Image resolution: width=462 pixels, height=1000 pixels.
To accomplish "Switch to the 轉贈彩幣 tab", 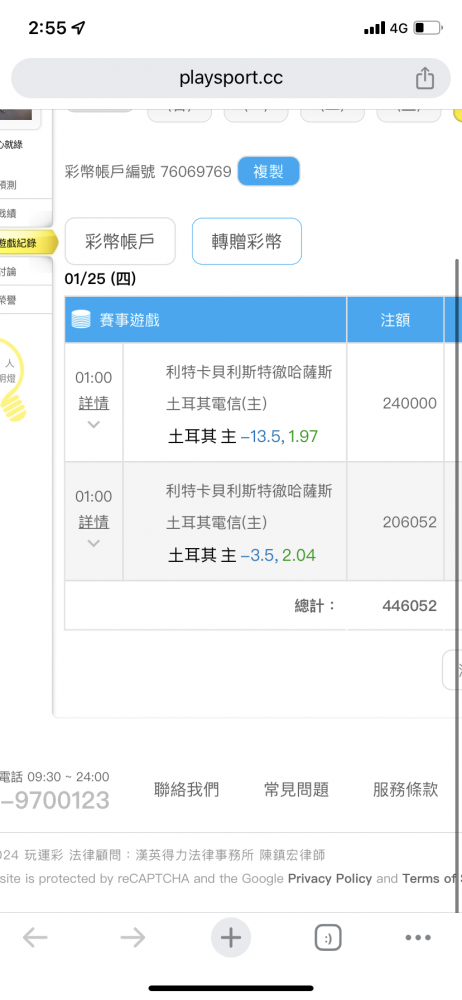I will 246,241.
